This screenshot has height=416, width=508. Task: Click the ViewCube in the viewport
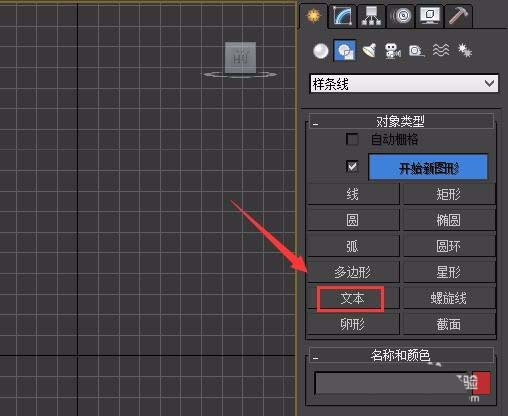[x=240, y=58]
